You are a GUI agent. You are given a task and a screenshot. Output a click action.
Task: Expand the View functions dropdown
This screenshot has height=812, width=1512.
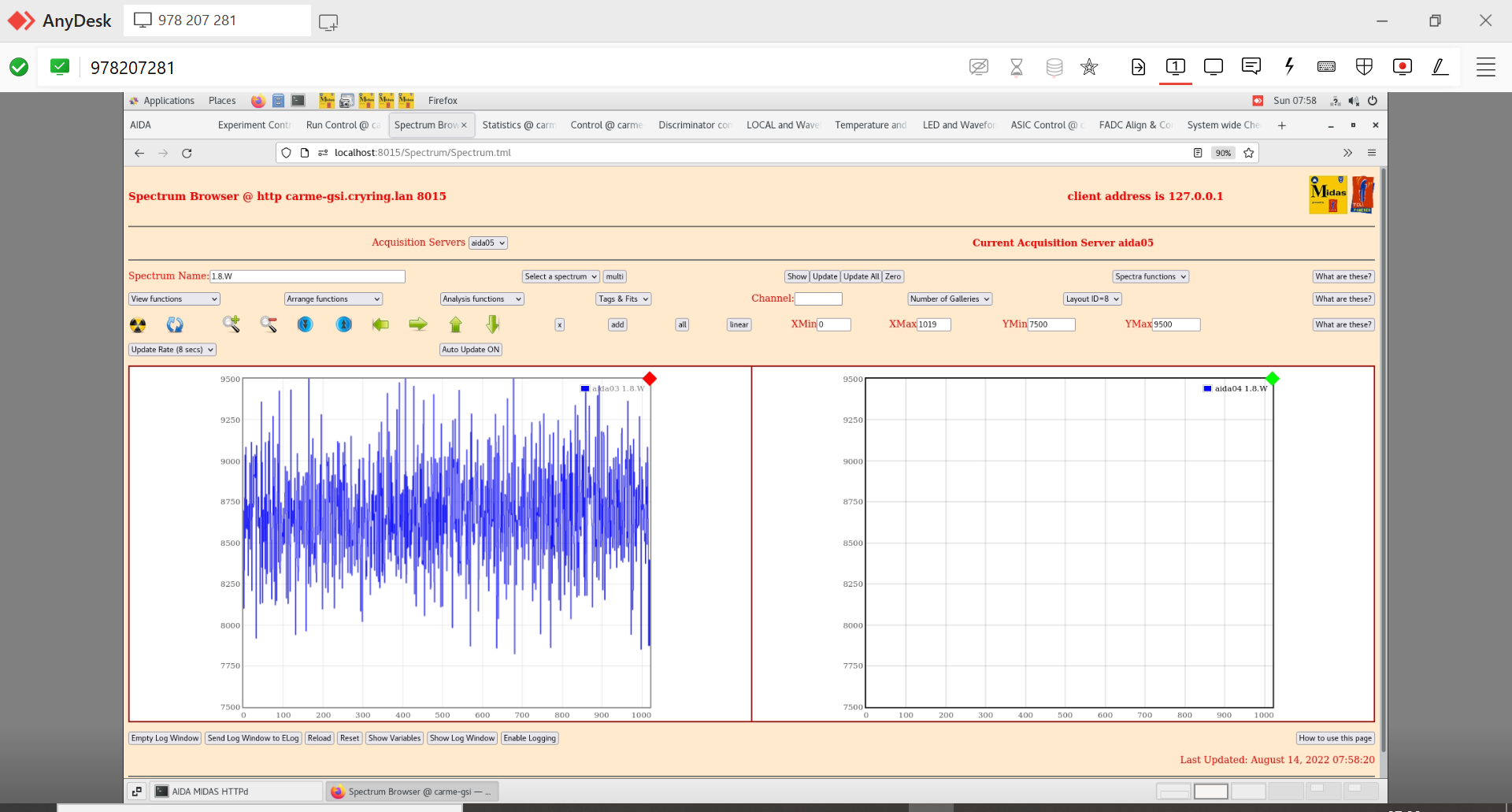point(174,299)
